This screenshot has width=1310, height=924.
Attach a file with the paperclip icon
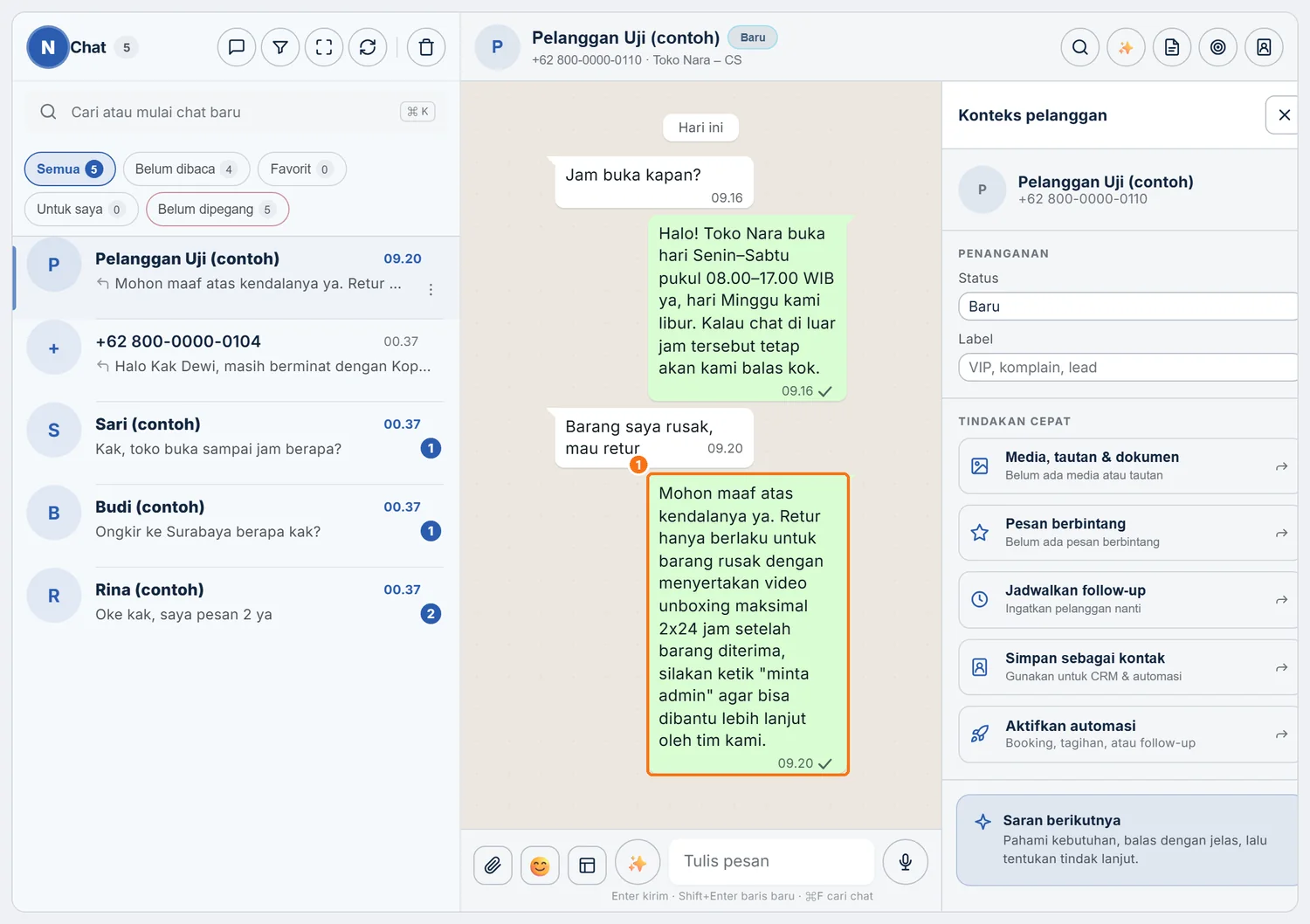click(493, 865)
